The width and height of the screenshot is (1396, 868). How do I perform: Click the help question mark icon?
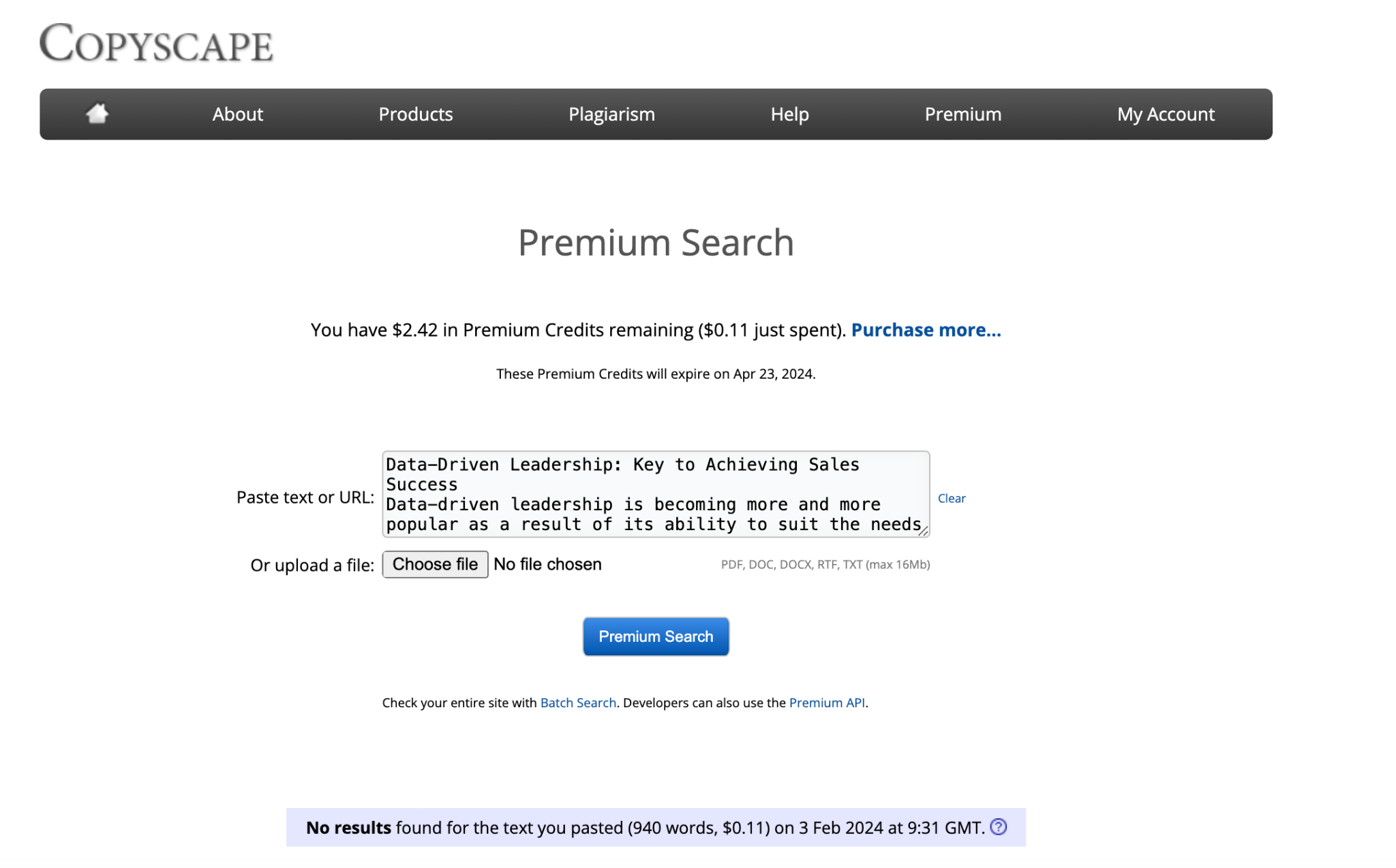tap(998, 826)
